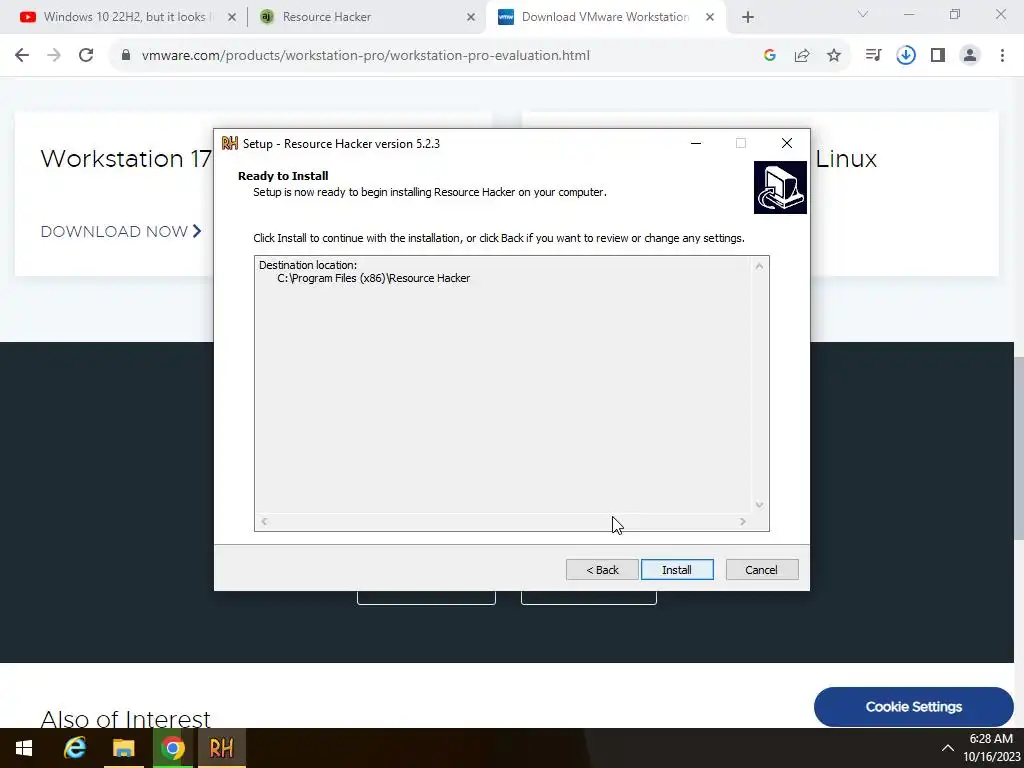Close the Download VMware Workstation tab
1024x768 pixels.
[710, 18]
